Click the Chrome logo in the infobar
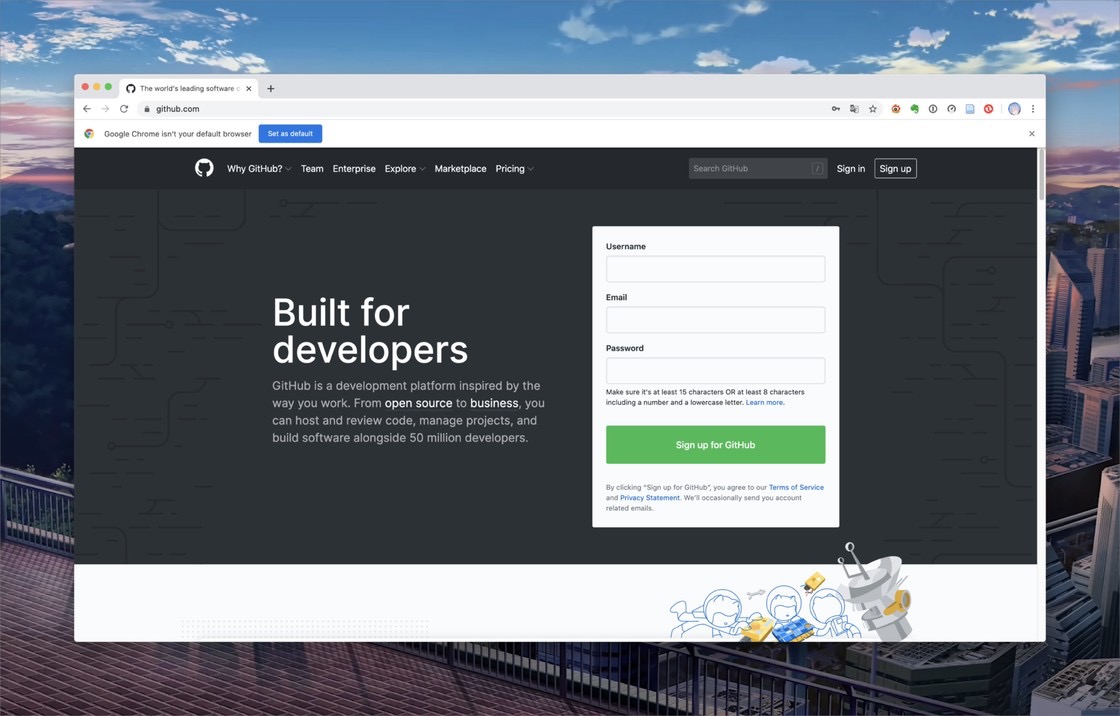 coord(89,134)
